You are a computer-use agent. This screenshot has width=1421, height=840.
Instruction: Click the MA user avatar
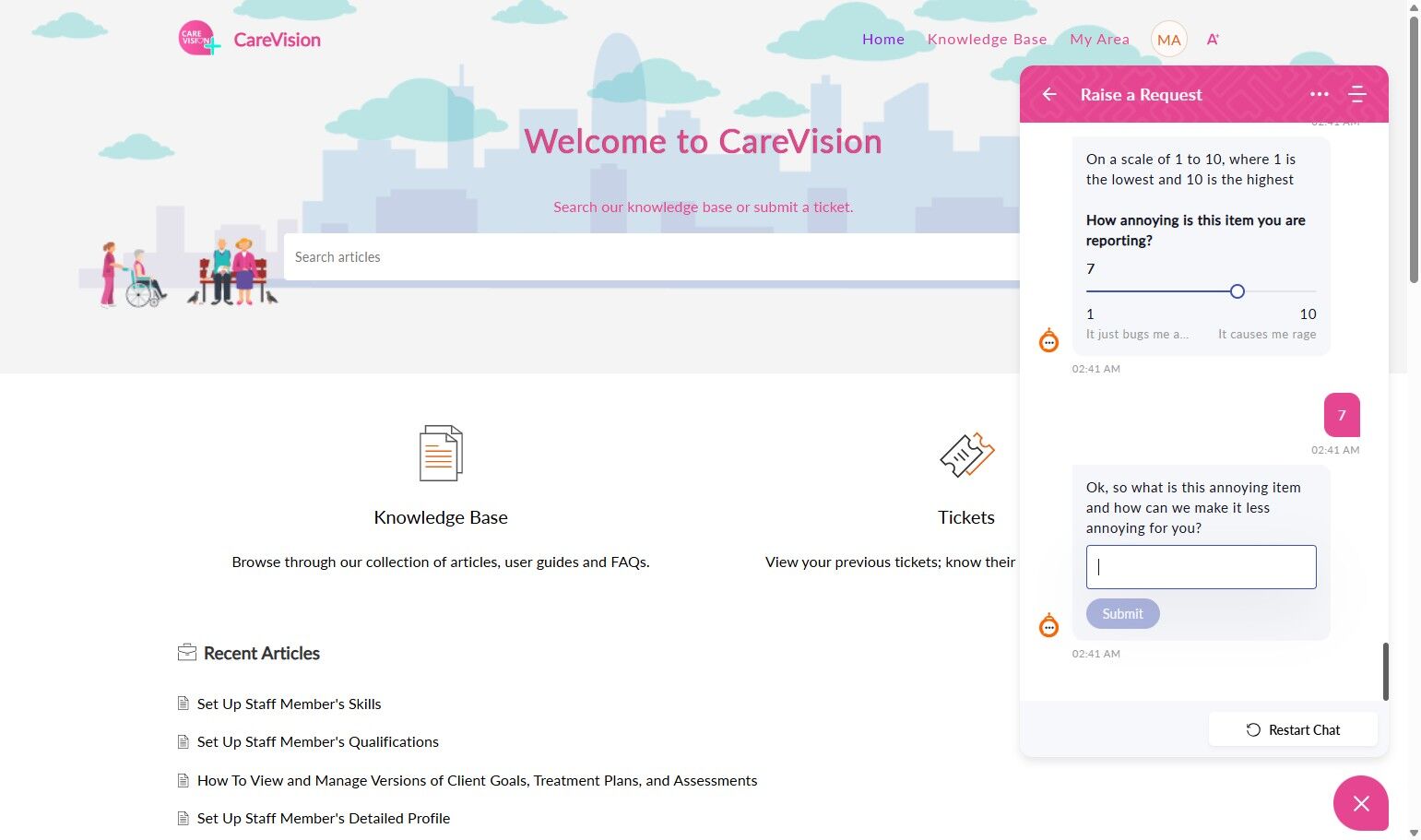(x=1168, y=40)
